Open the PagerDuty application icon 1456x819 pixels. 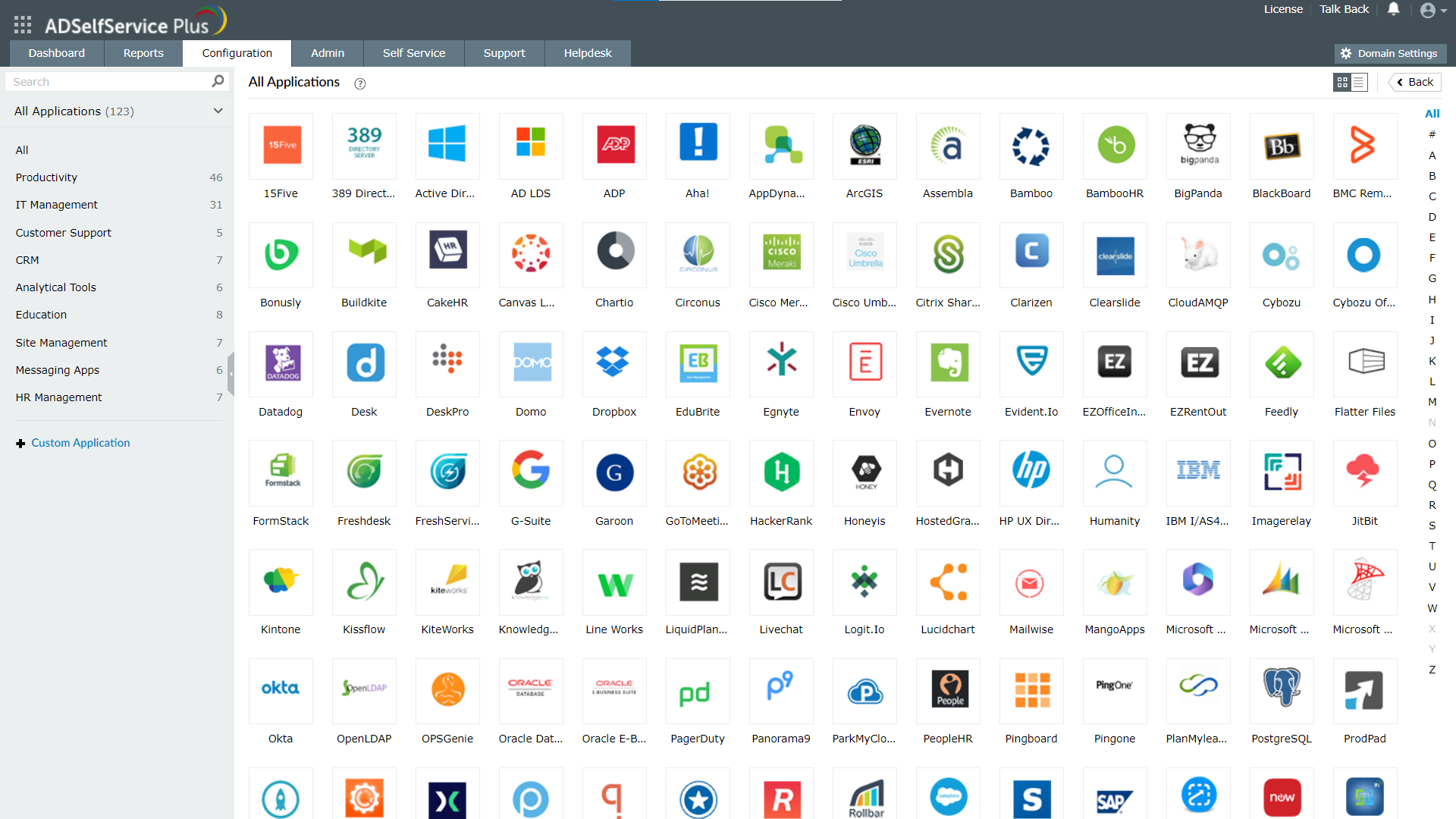click(697, 690)
